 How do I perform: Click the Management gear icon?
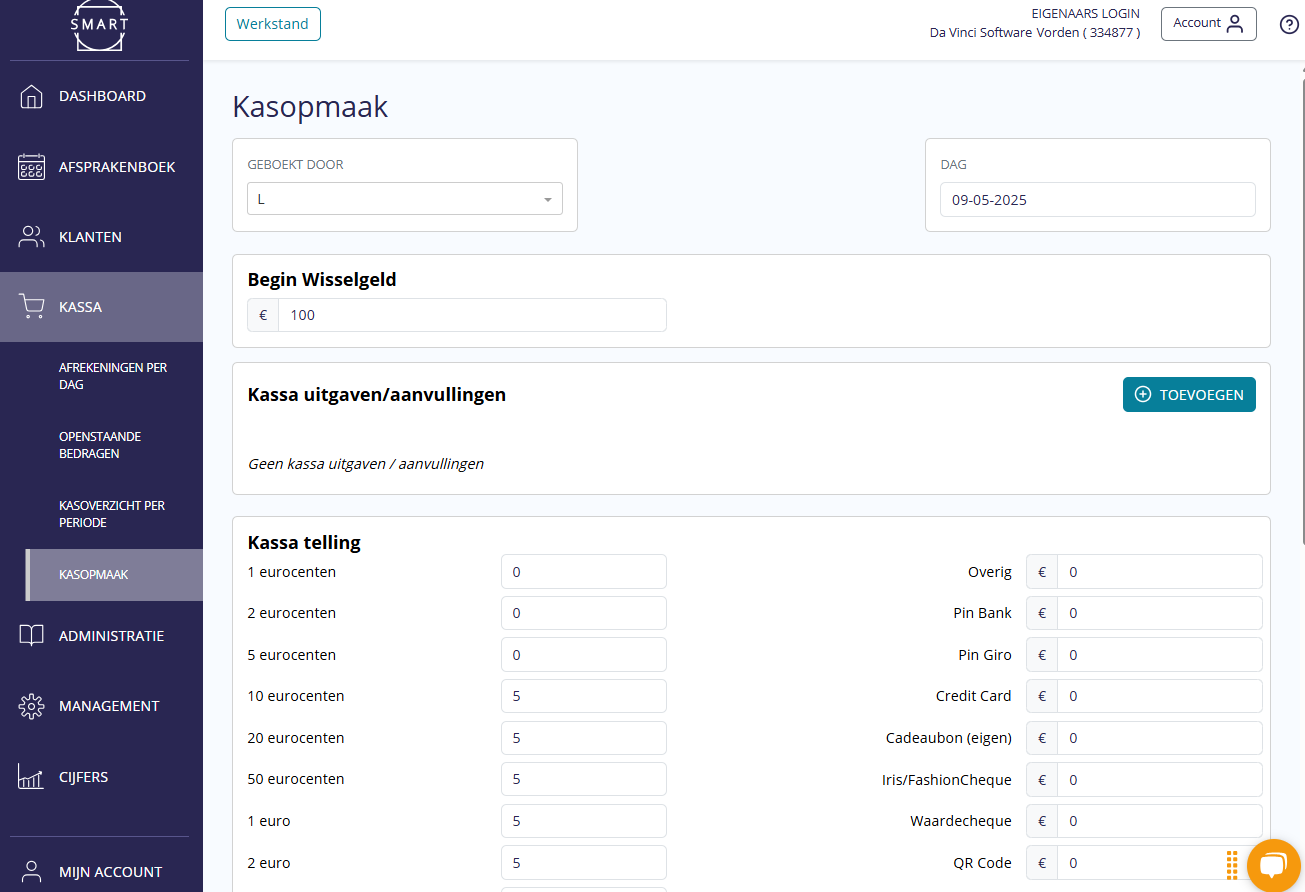(x=32, y=706)
